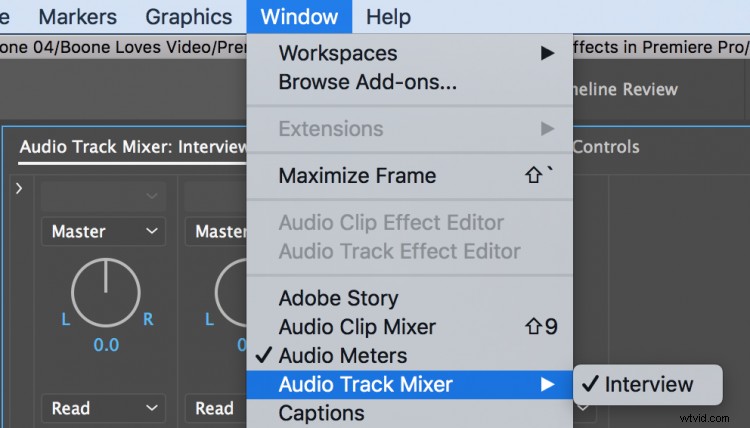Screen dimensions: 750x428
Task: Open second track's Master output dropdown
Action: 216,231
